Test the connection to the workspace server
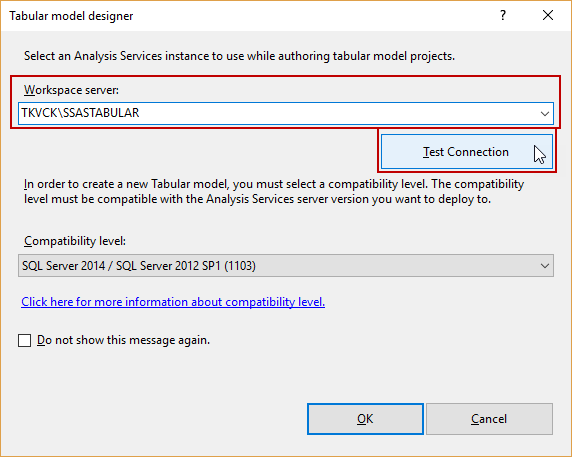The height and width of the screenshot is (457, 572). (467, 152)
